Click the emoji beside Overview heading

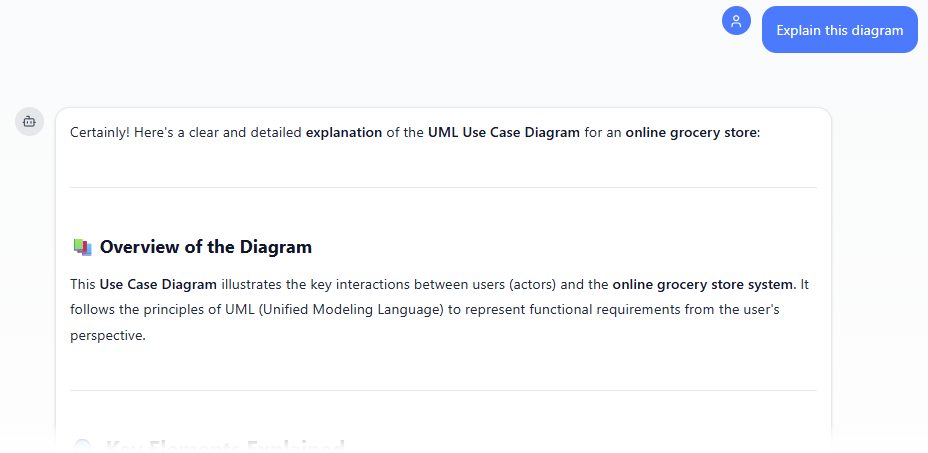83,247
